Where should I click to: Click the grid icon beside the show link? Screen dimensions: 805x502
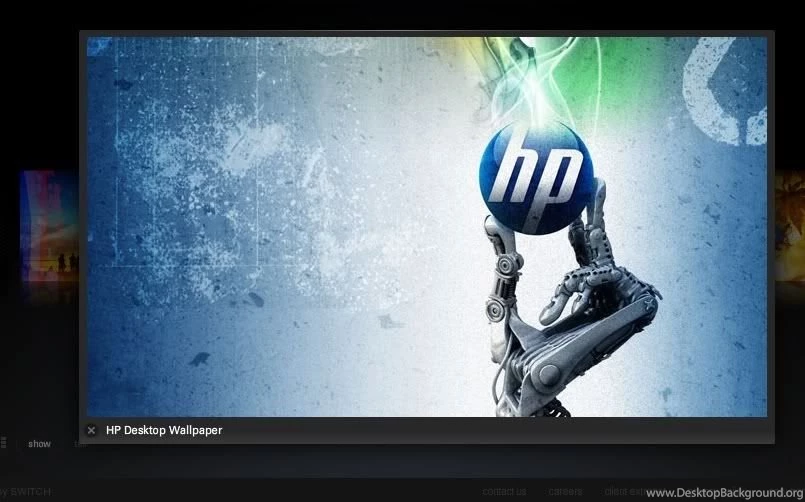pos(3,443)
